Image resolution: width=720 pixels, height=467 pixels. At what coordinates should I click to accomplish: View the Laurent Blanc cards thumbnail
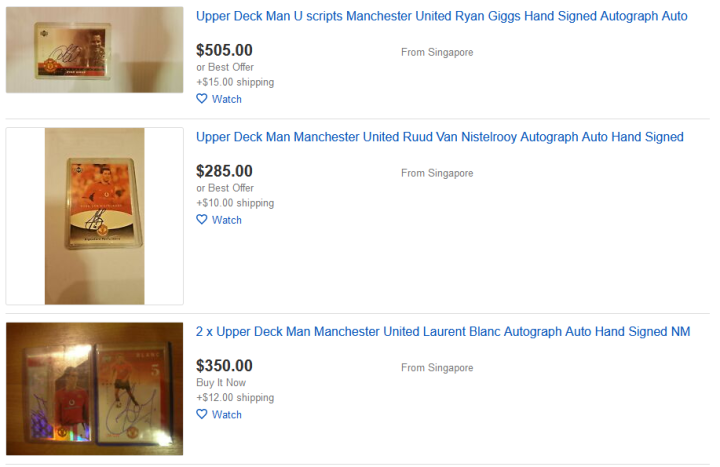(x=94, y=385)
